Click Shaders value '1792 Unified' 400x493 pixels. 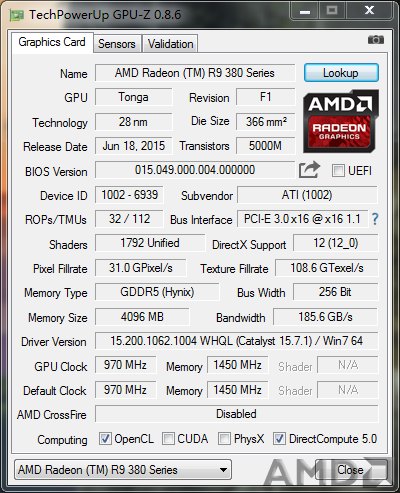150,243
